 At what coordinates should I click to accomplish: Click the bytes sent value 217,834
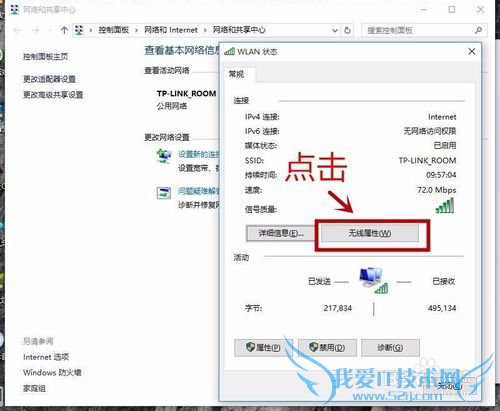click(338, 308)
